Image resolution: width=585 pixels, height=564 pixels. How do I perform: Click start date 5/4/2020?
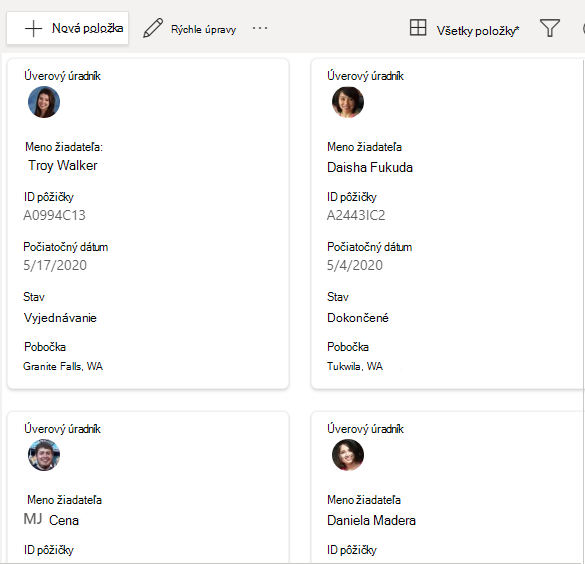click(355, 266)
